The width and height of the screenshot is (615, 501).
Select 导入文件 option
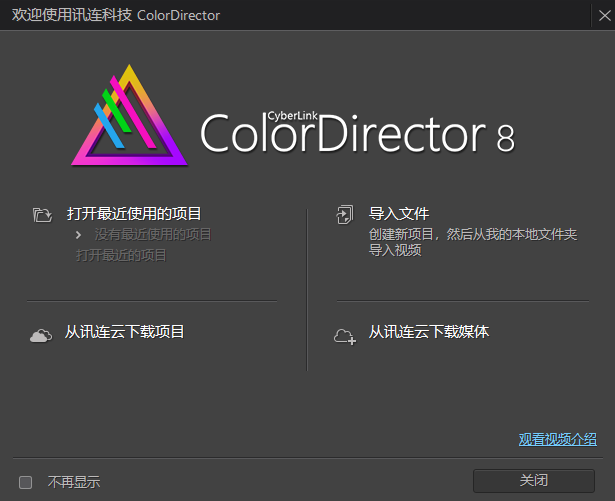[399, 214]
